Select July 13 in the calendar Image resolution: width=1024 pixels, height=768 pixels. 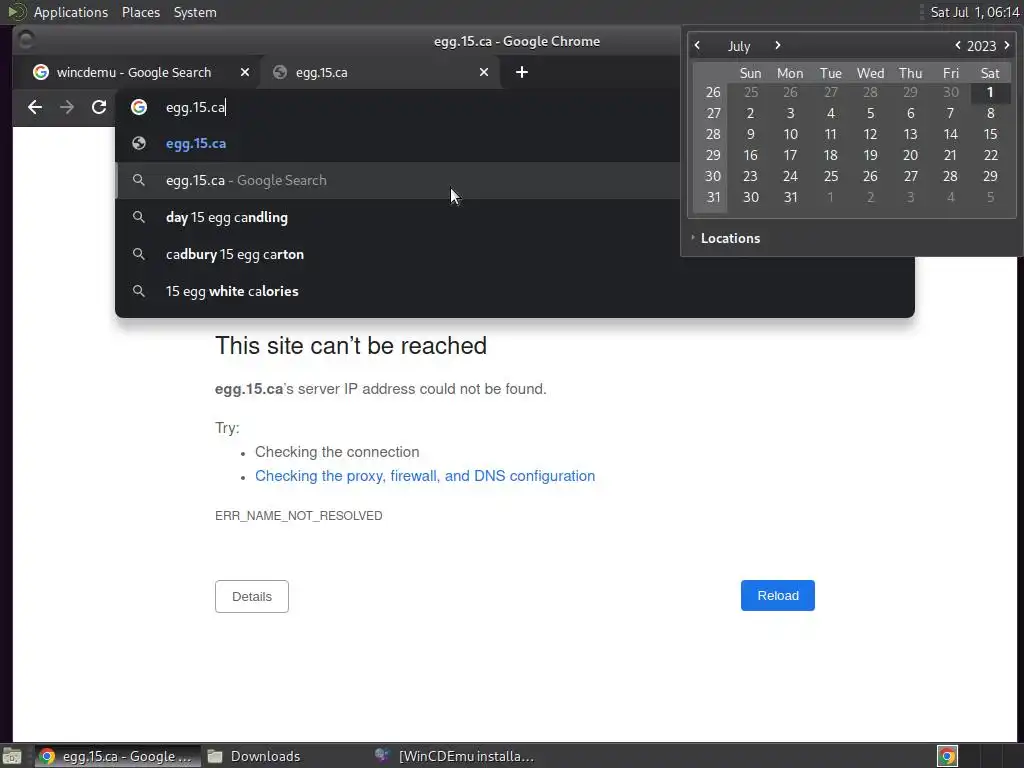pos(910,134)
